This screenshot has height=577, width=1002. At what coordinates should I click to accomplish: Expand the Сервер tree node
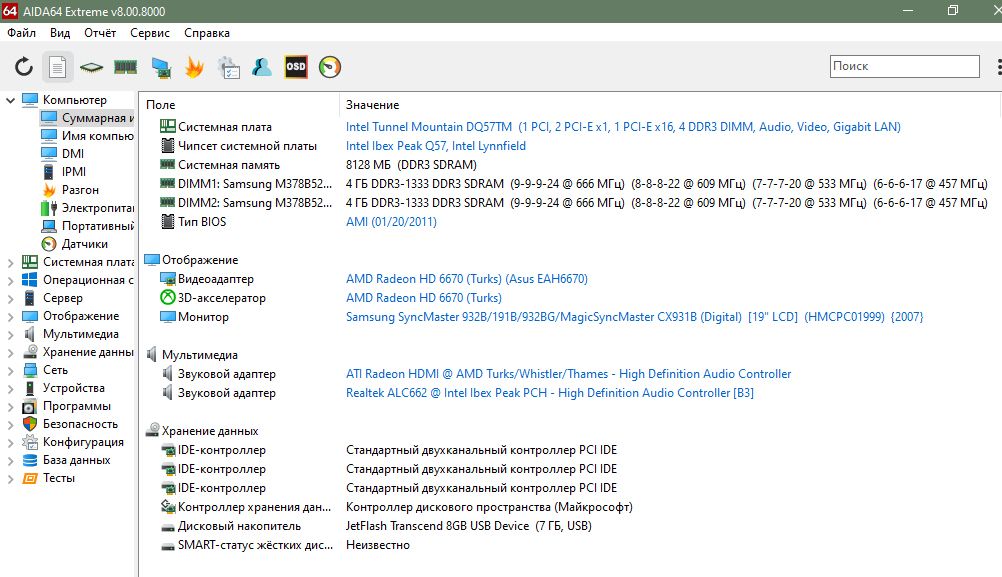pyautogui.click(x=10, y=298)
